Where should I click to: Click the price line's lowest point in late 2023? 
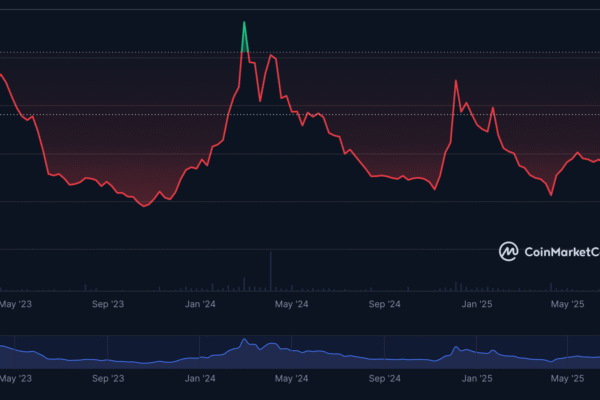(145, 206)
